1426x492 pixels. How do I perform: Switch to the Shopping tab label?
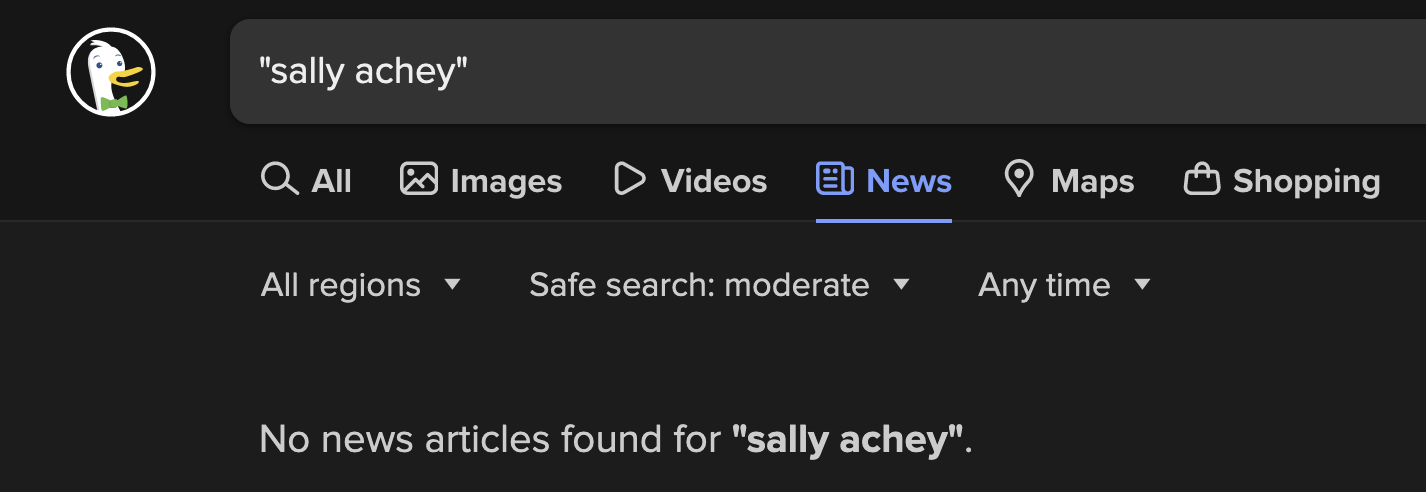pyautogui.click(x=1306, y=181)
